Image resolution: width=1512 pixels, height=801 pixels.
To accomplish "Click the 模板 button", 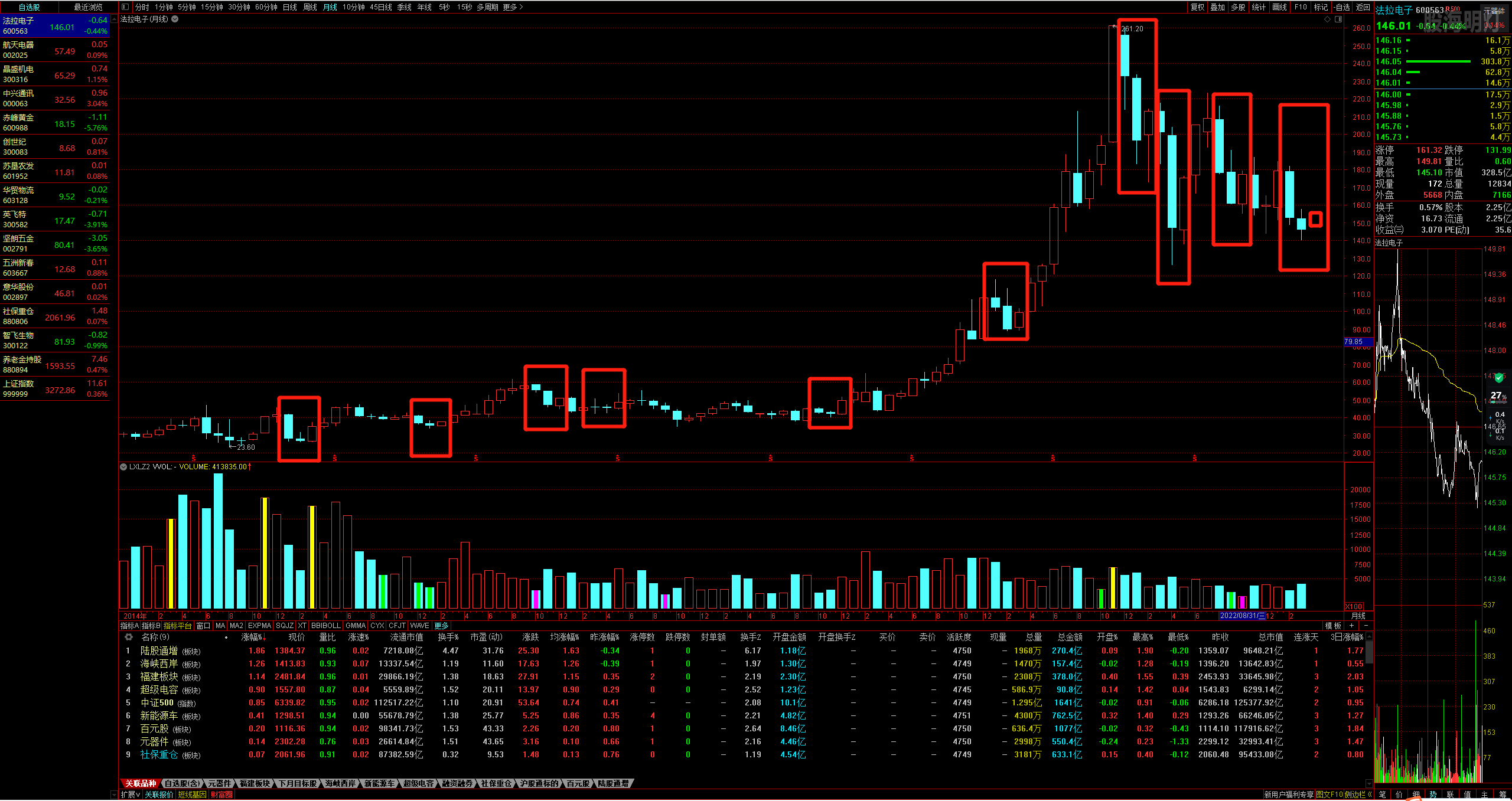I will 1333,626.
